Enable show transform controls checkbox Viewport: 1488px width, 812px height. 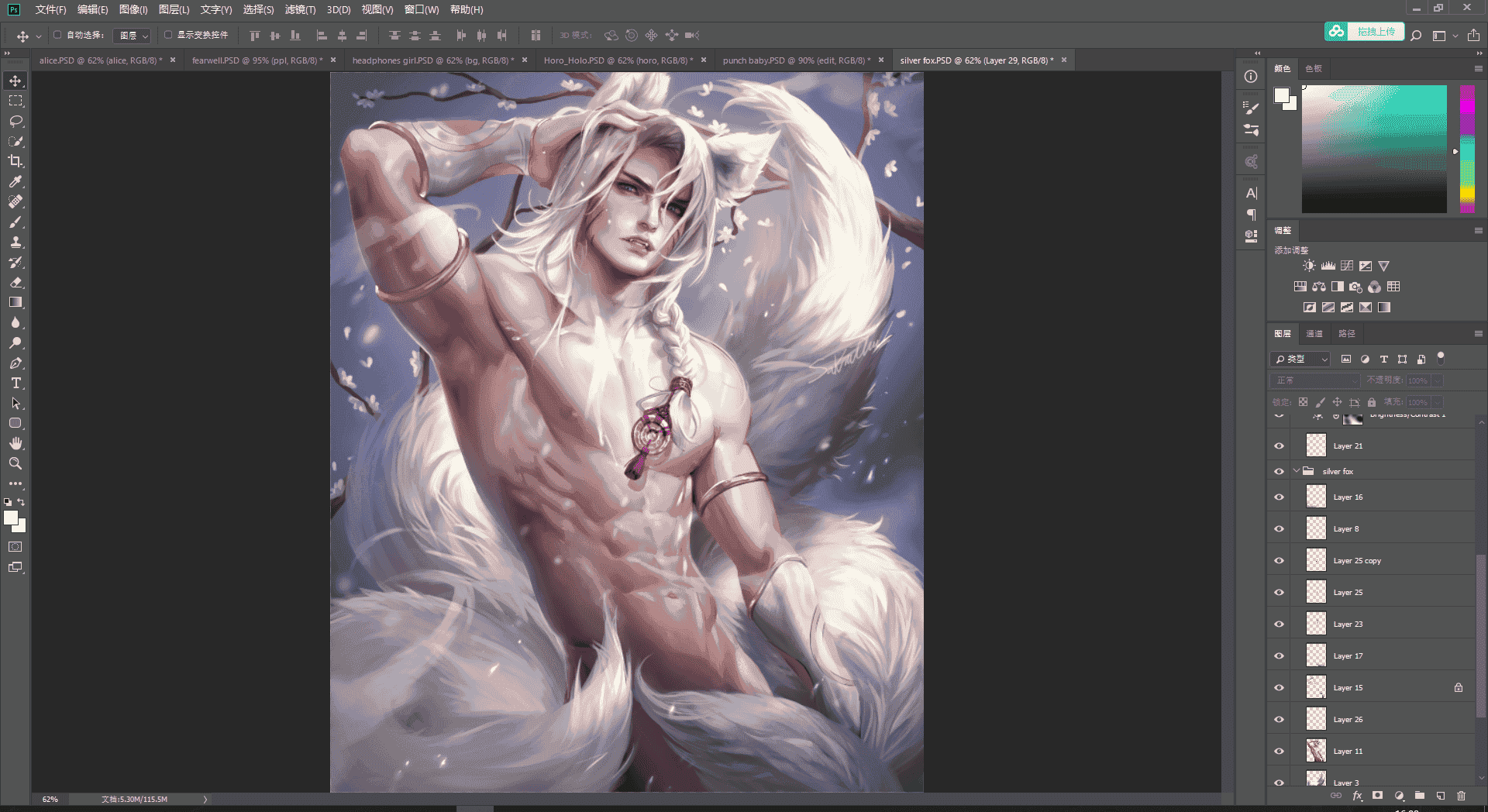(168, 35)
